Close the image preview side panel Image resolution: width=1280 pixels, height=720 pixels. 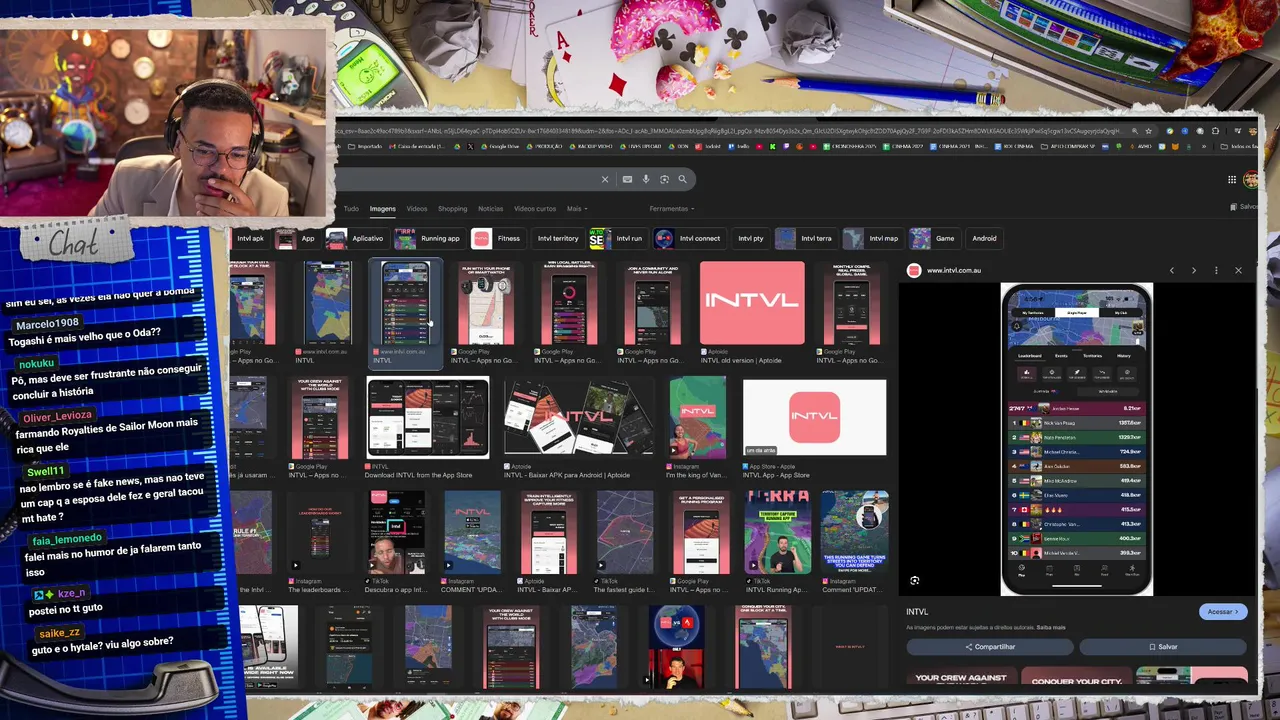1238,270
